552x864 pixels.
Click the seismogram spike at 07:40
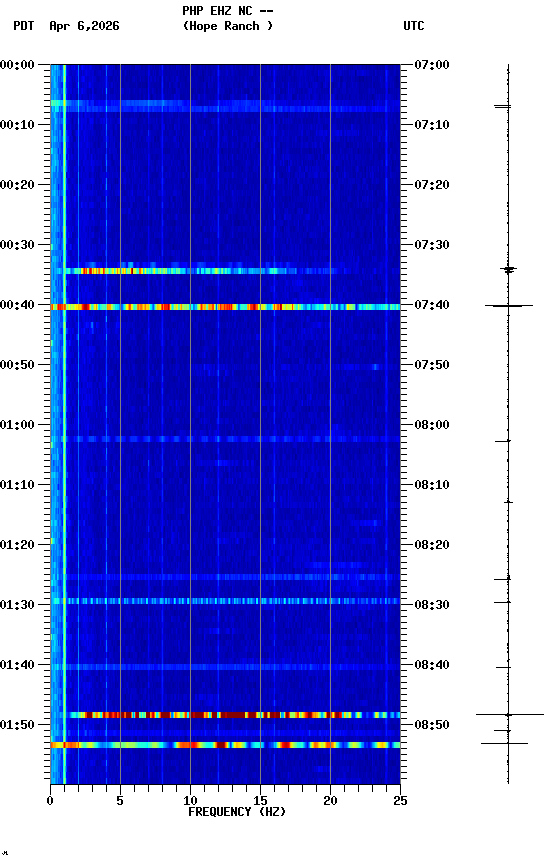click(x=508, y=306)
